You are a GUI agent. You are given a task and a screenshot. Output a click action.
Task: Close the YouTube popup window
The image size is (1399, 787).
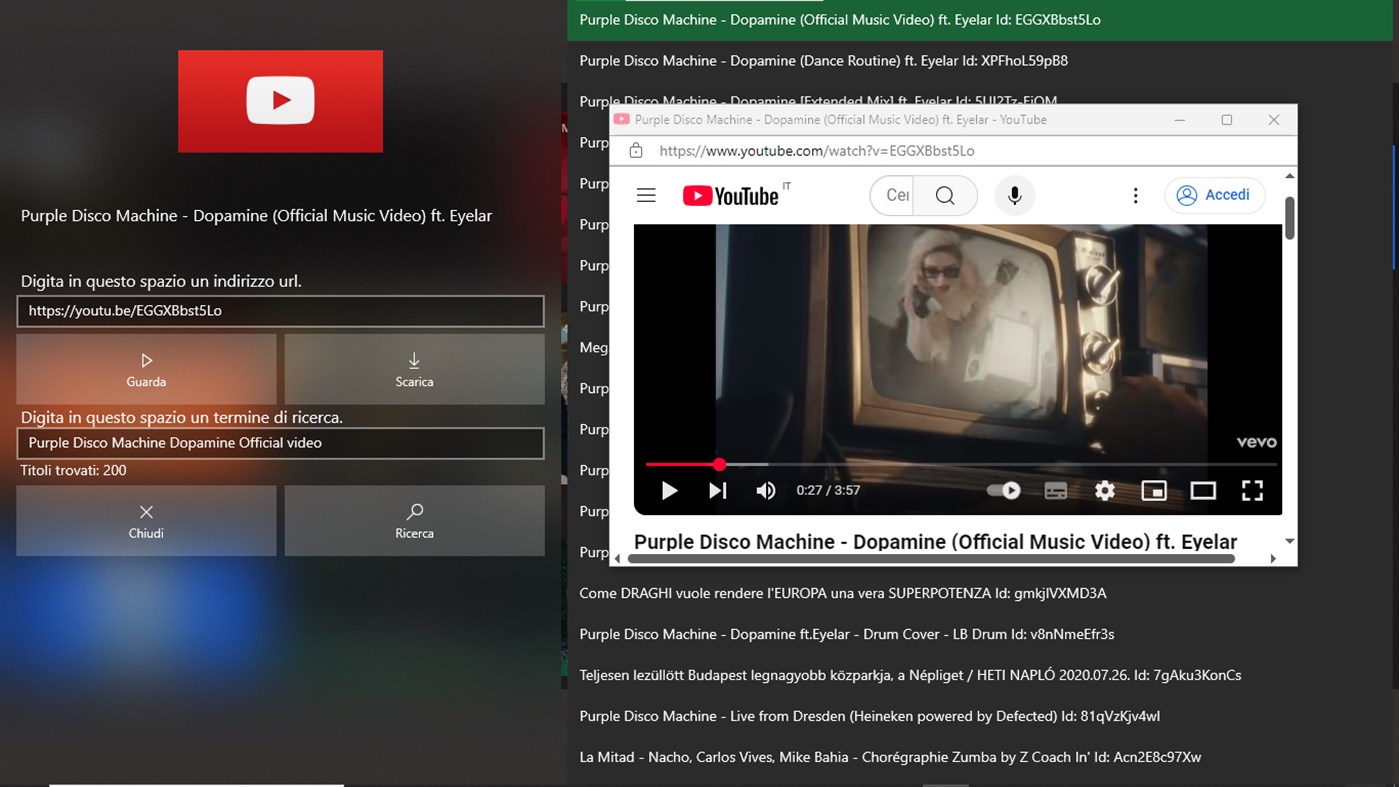pos(1274,120)
